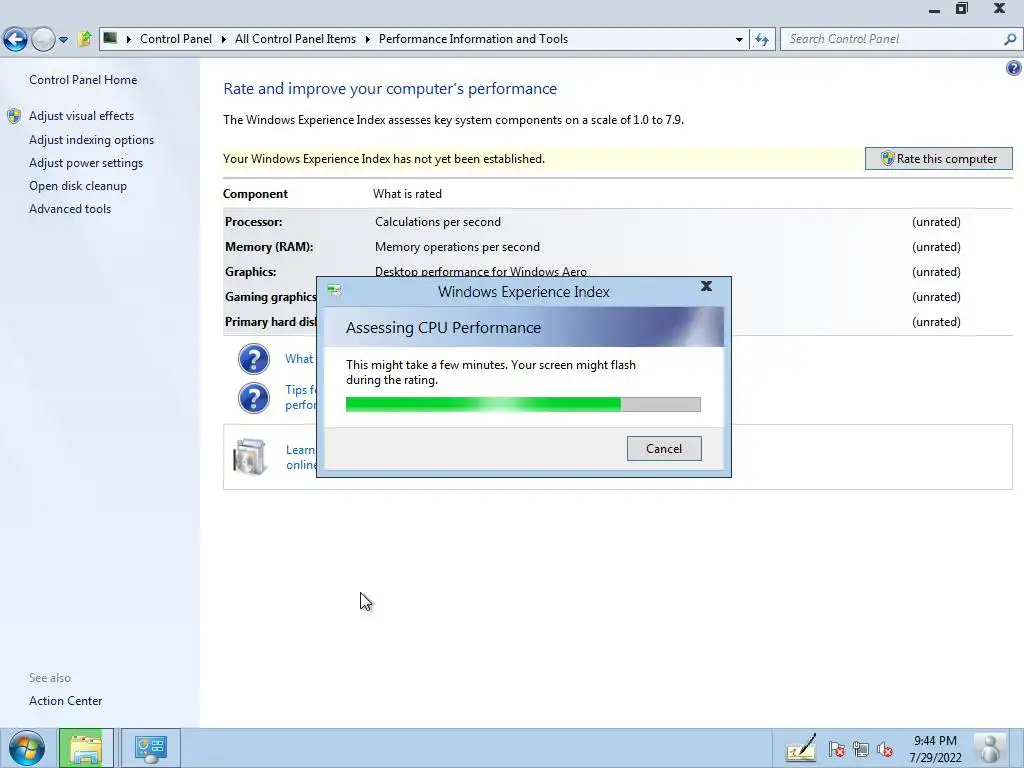The height and width of the screenshot is (768, 1024).
Task: Click the Component column header
Action: (x=255, y=194)
